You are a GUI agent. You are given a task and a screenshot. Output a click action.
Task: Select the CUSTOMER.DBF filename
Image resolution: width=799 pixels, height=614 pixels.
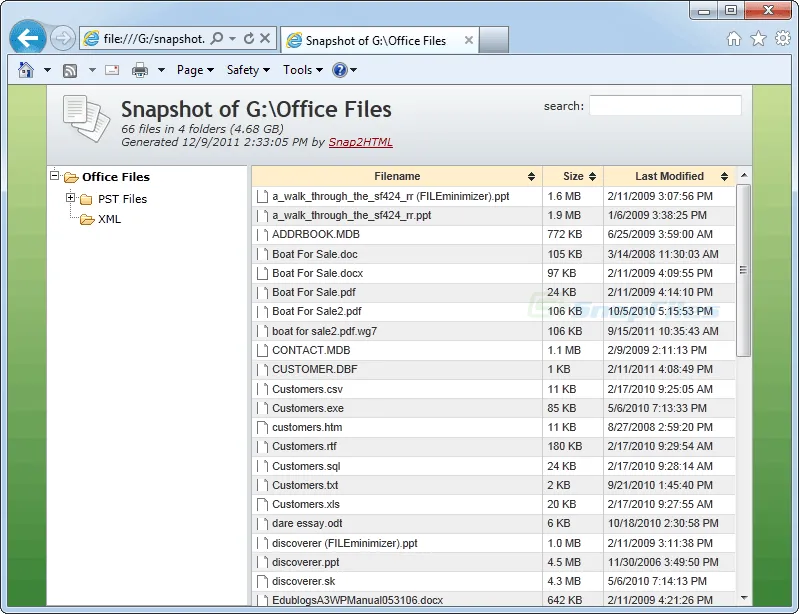coord(314,369)
